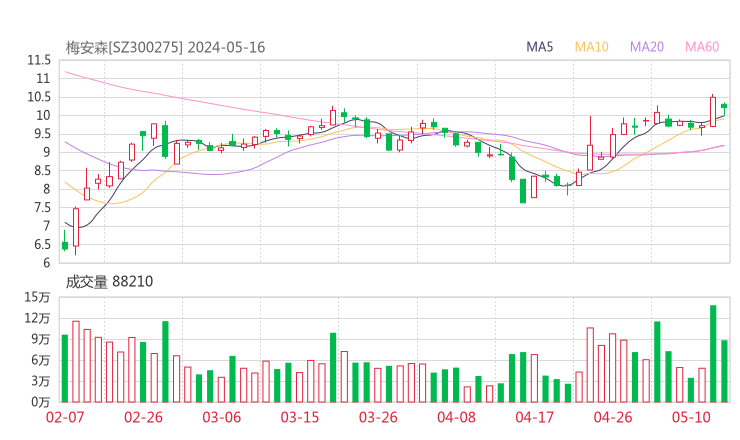Viewport: 740px width, 440px height.
Task: Click the 03-15 date label
Action: tap(300, 417)
